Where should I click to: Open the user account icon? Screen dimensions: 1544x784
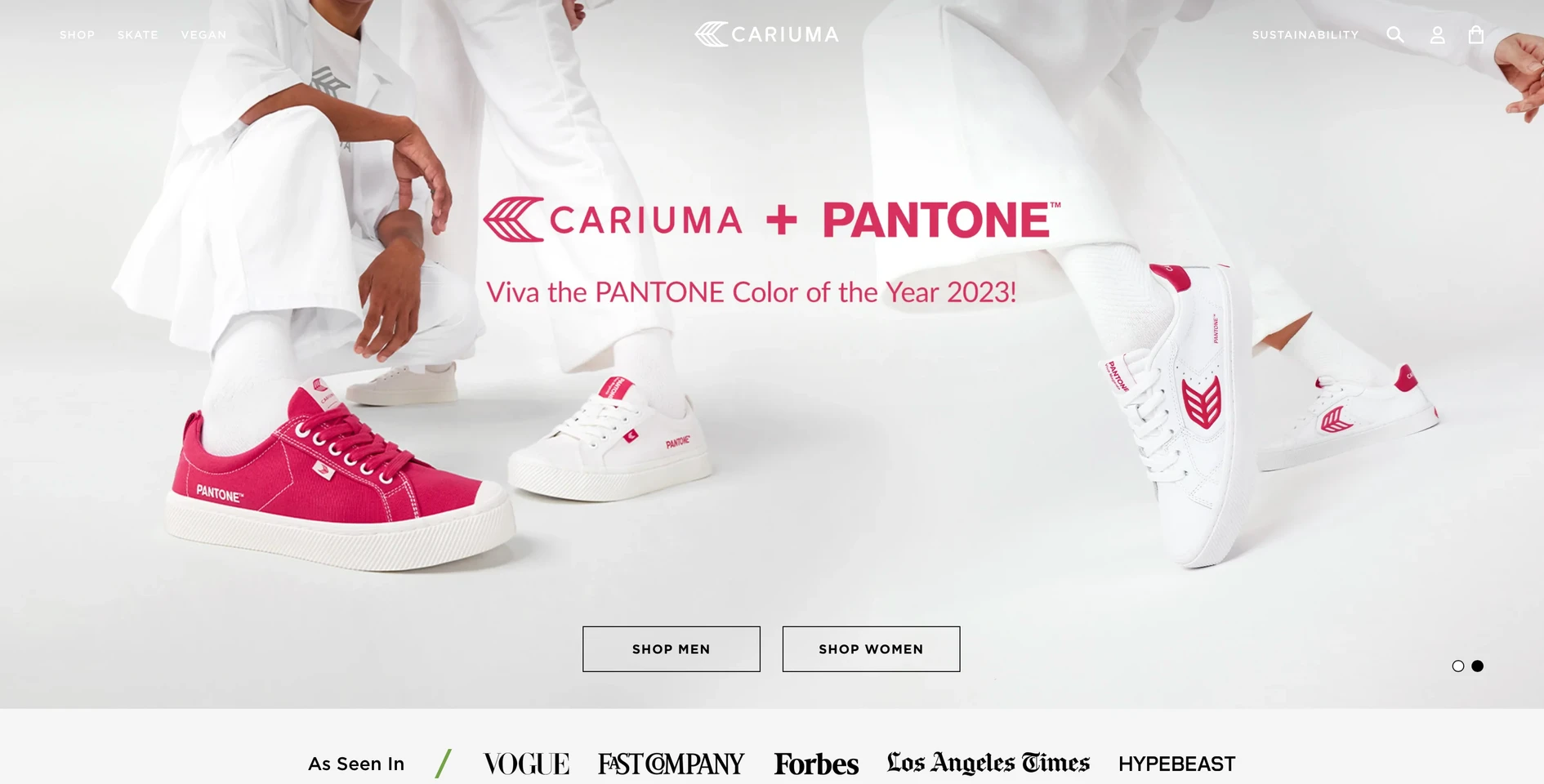tap(1437, 35)
